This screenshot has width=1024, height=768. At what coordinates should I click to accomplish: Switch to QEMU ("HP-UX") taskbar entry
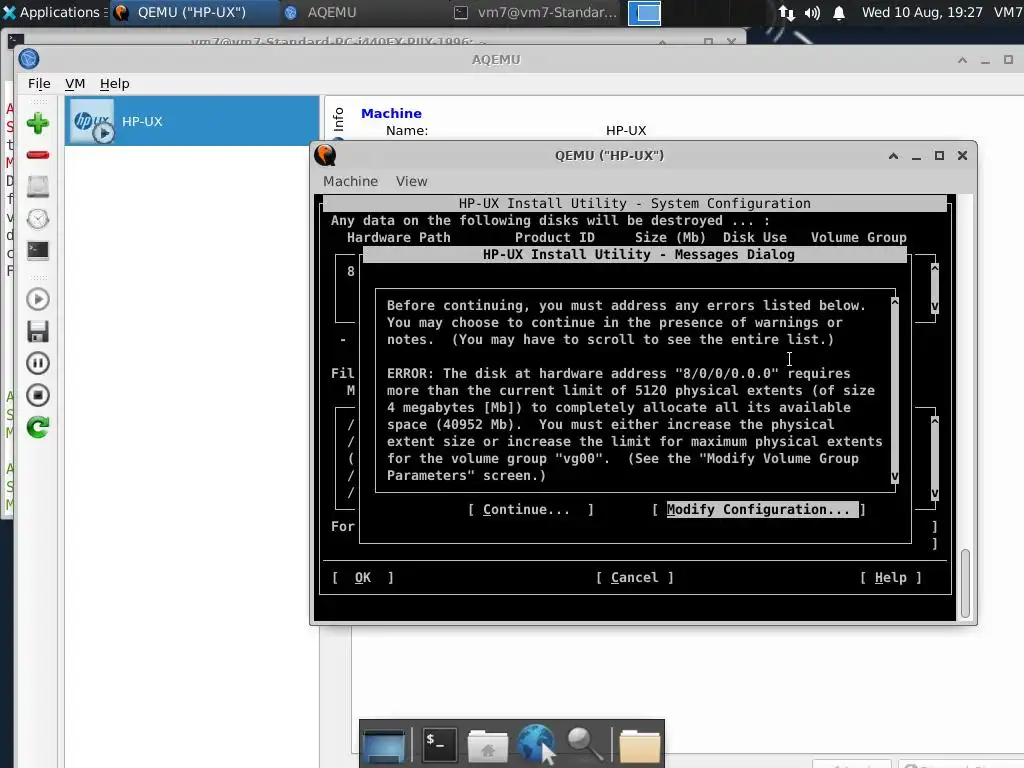pyautogui.click(x=193, y=12)
